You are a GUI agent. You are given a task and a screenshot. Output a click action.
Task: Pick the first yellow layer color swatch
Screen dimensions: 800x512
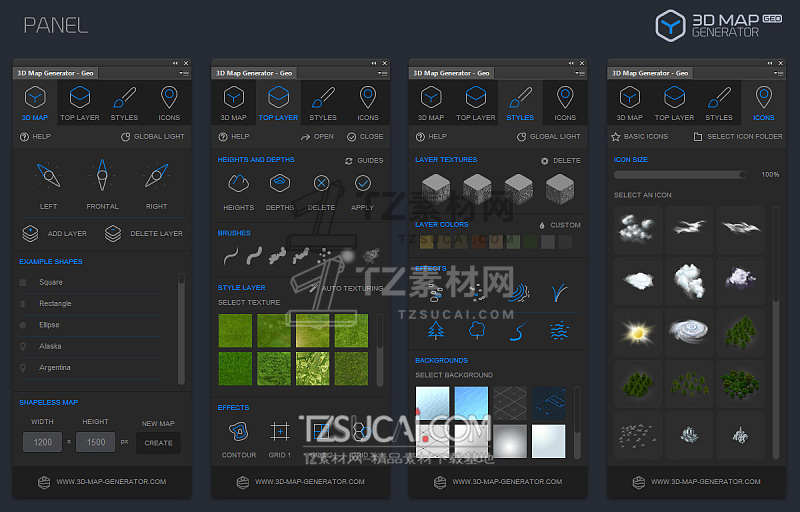(x=427, y=241)
